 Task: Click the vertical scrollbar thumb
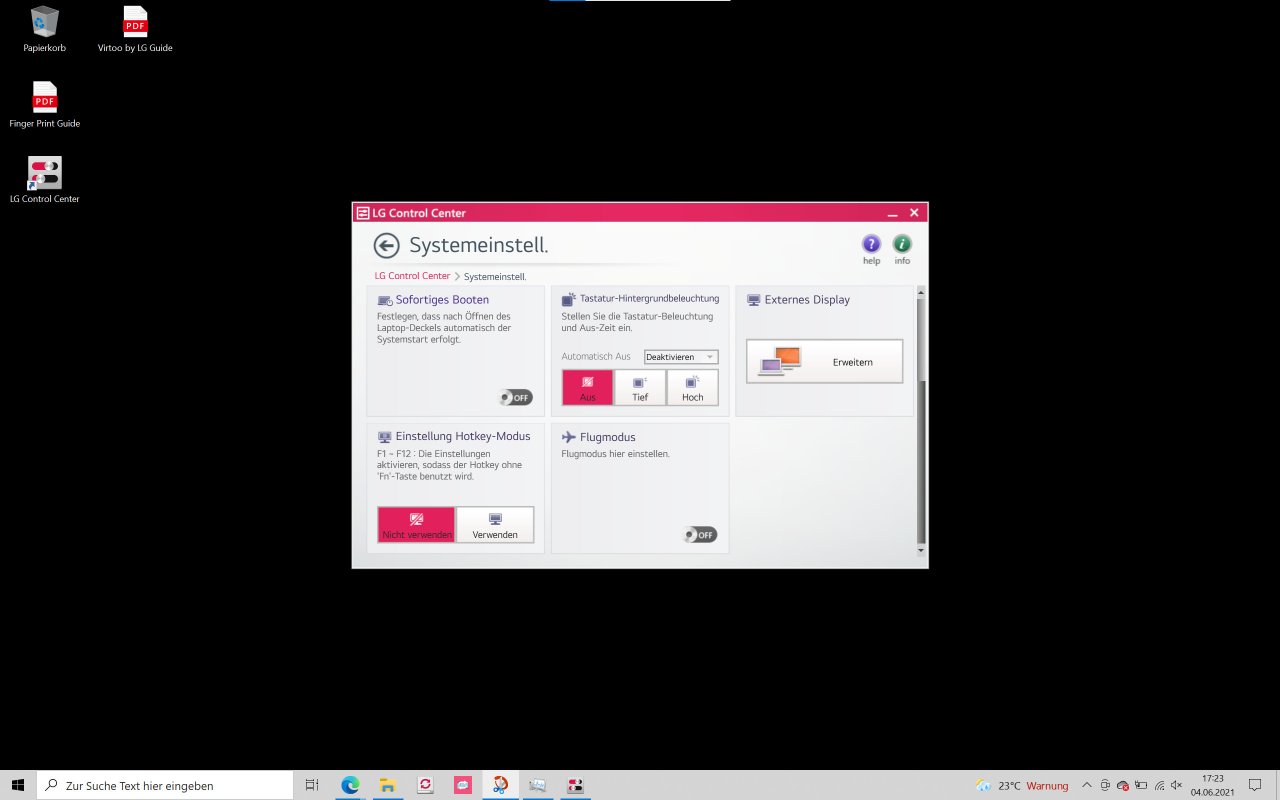coord(921,462)
